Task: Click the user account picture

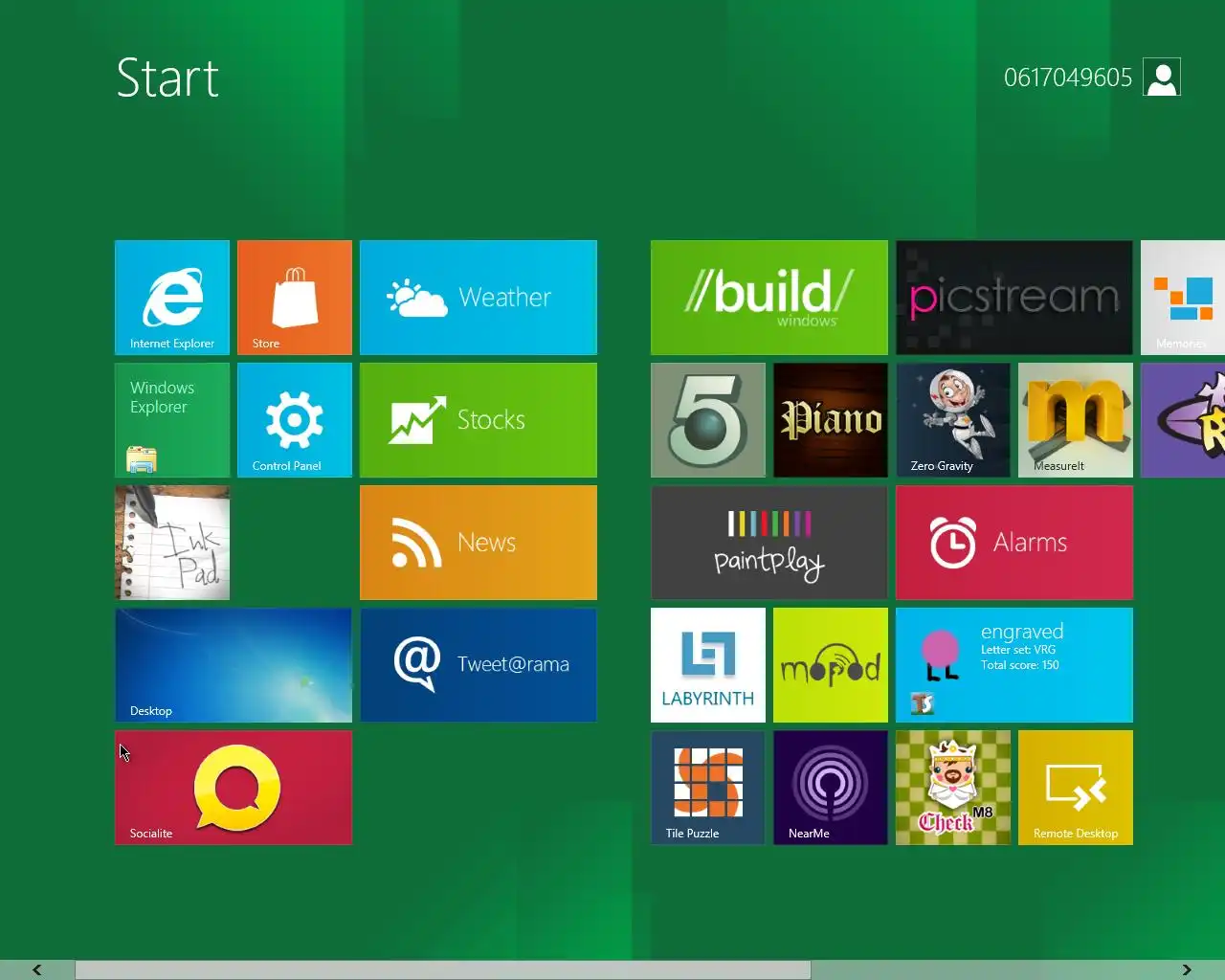Action: pyautogui.click(x=1162, y=78)
